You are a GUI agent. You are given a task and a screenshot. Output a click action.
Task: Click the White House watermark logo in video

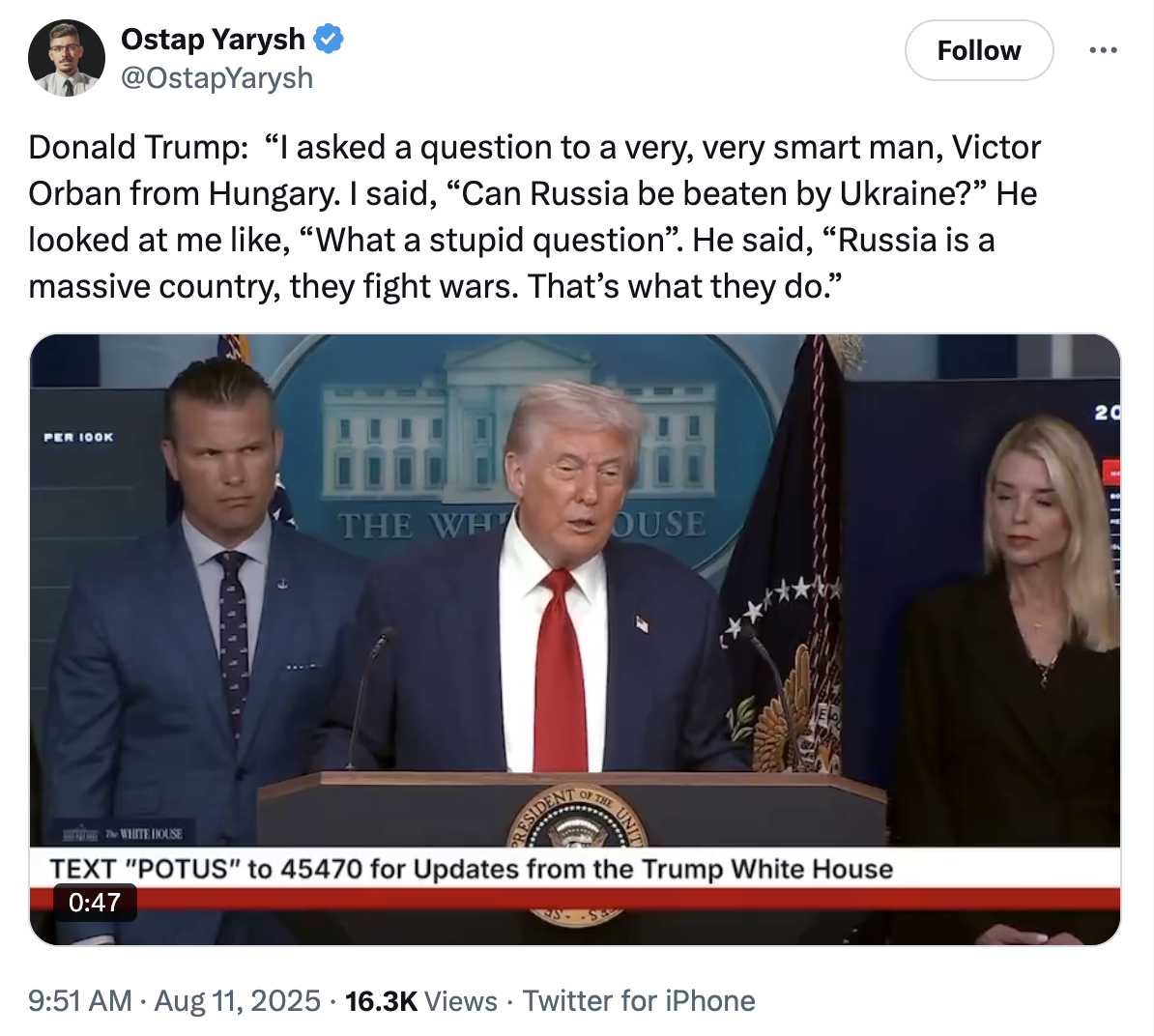click(123, 833)
